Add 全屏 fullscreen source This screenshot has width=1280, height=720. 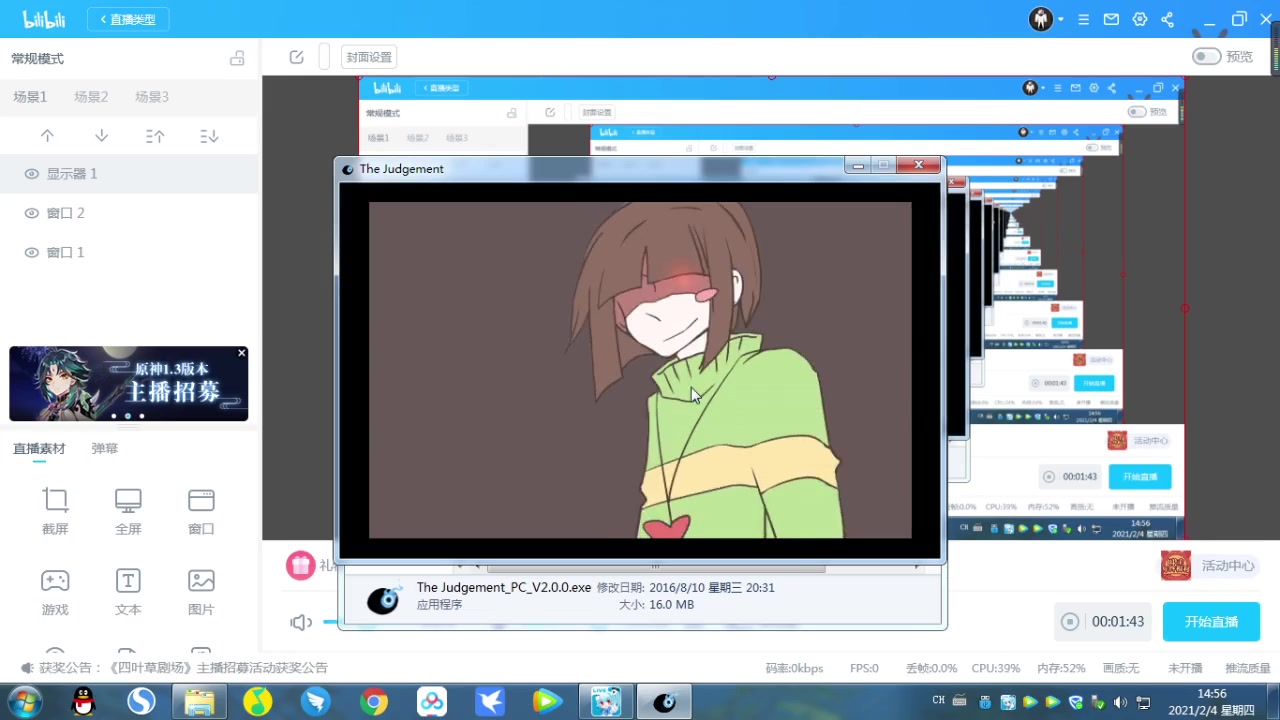(128, 511)
